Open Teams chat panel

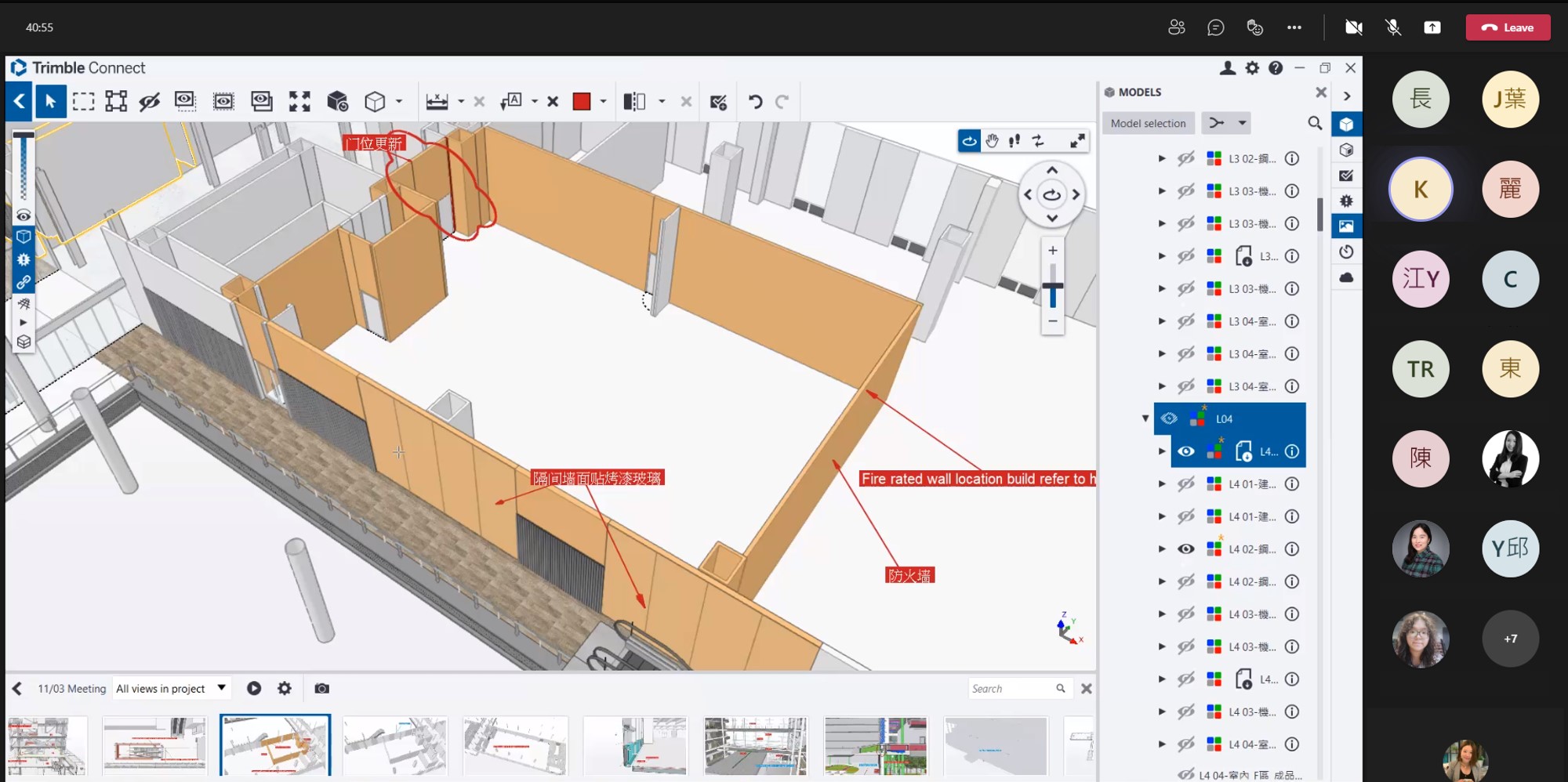pos(1215,27)
